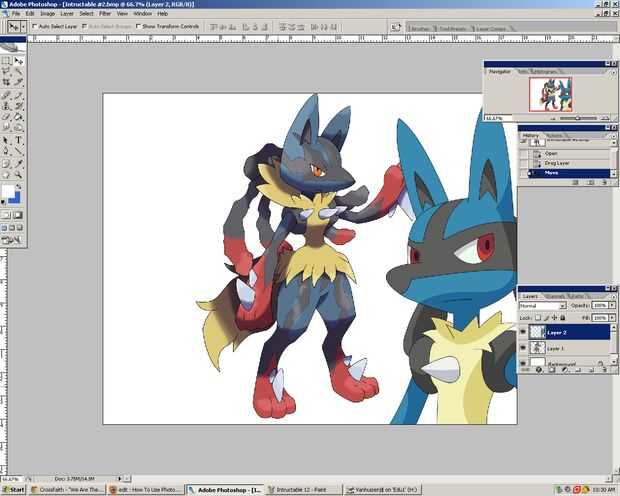Select the Eraser tool

[6, 117]
